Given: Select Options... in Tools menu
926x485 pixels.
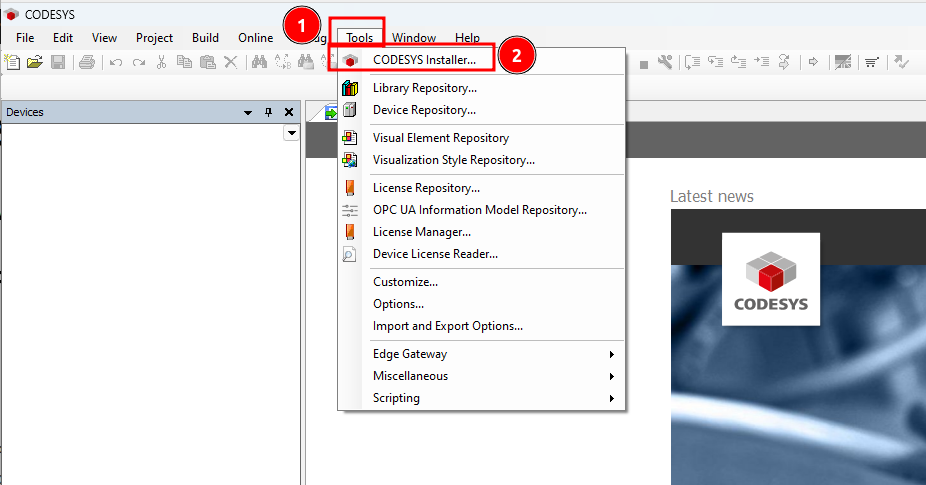Looking at the screenshot, I should [x=482, y=304].
